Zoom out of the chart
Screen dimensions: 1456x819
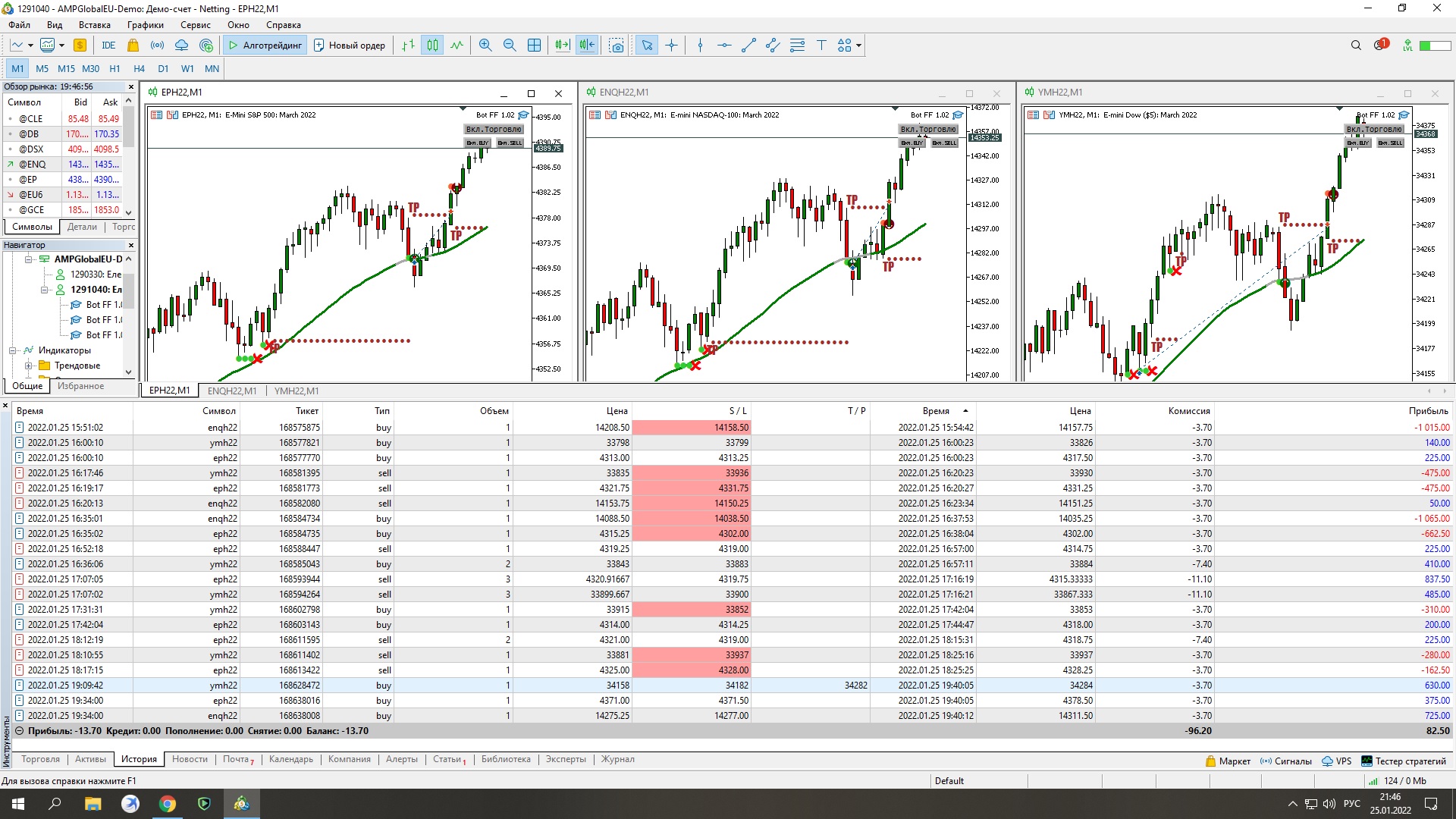510,45
